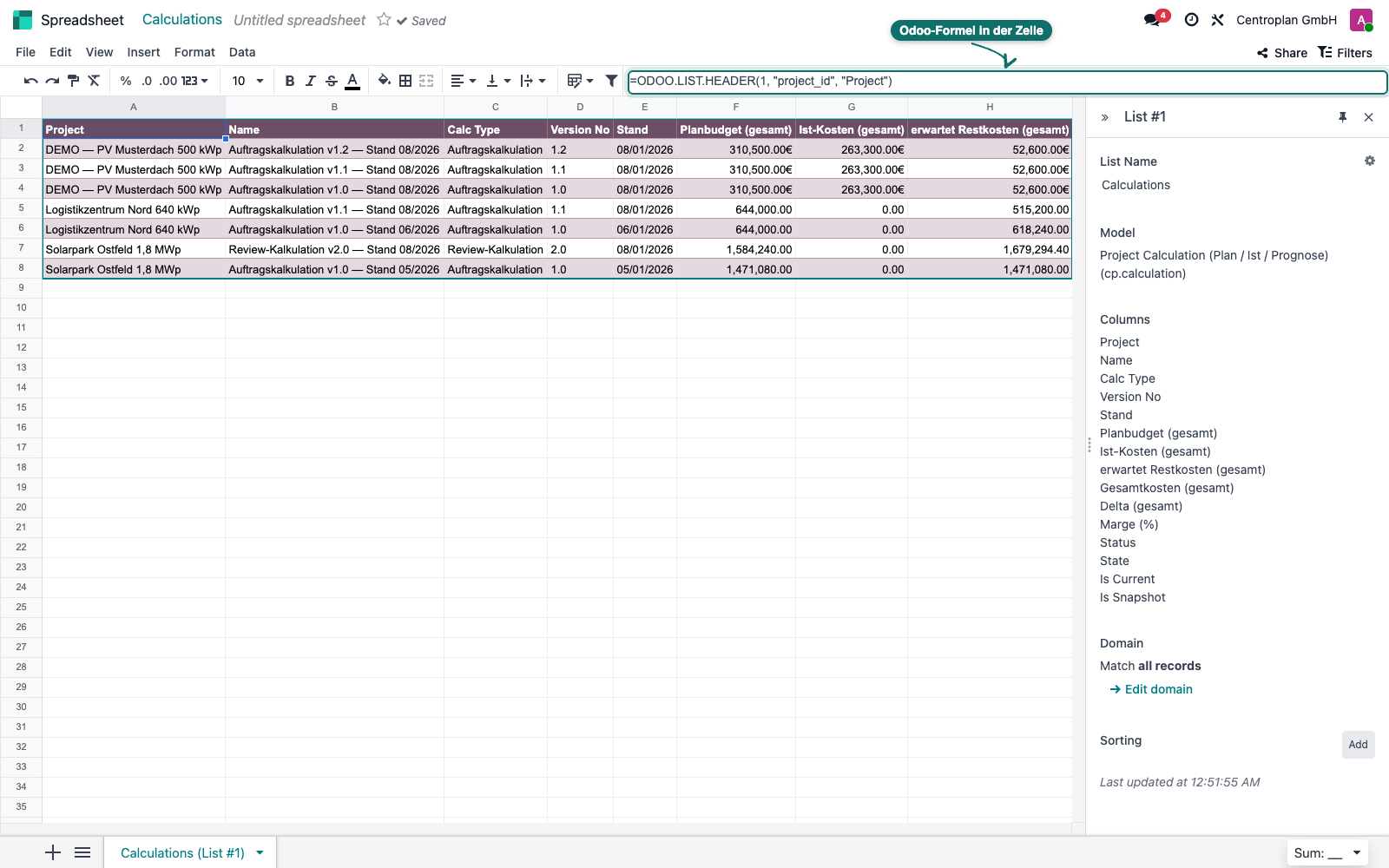Clear formatting of selected cells
The width and height of the screenshot is (1389, 868).
[x=94, y=81]
